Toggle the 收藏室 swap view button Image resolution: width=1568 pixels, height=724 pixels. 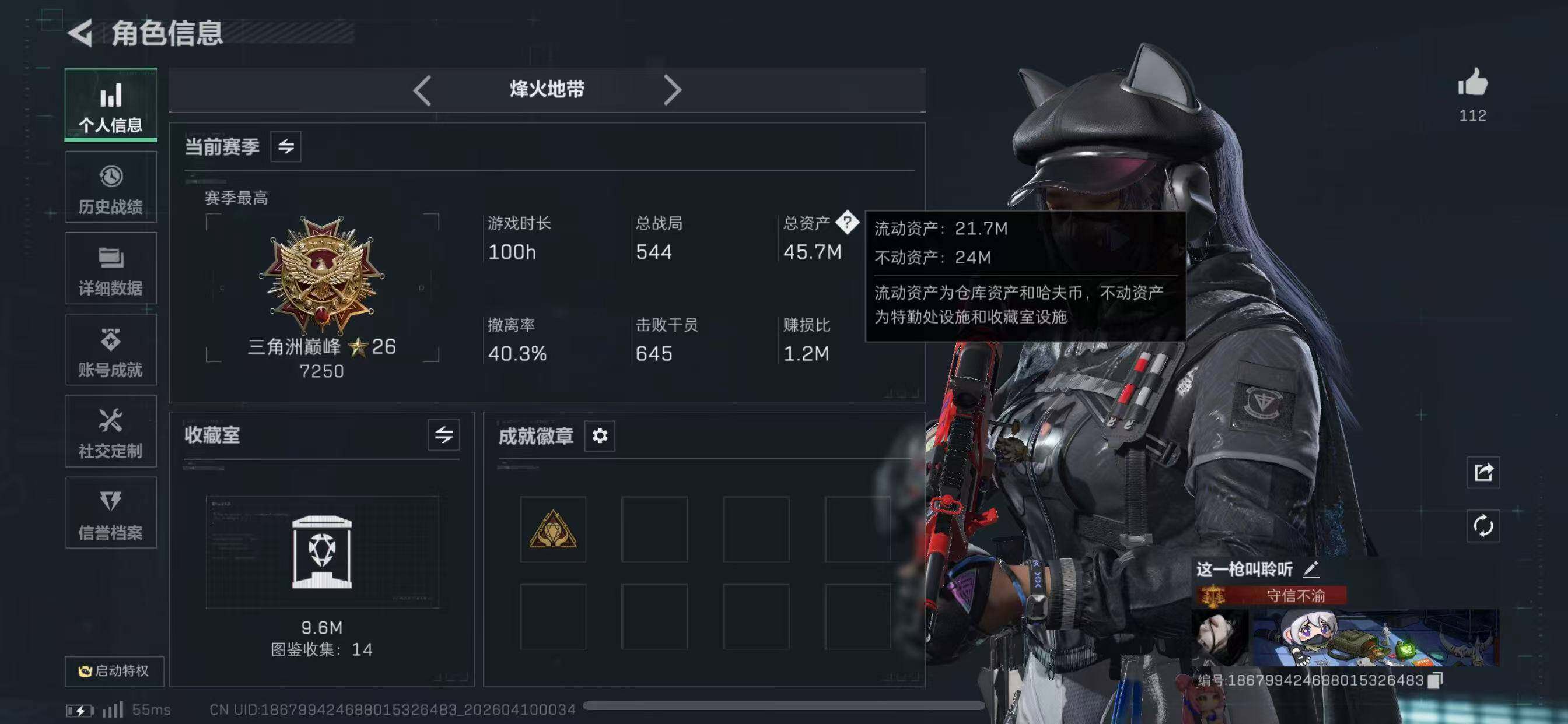click(444, 435)
